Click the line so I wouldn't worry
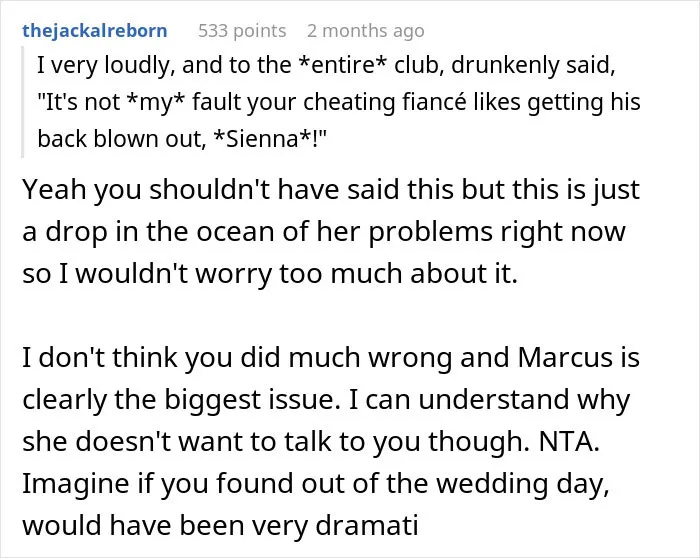This screenshot has height=558, width=700. click(x=270, y=273)
